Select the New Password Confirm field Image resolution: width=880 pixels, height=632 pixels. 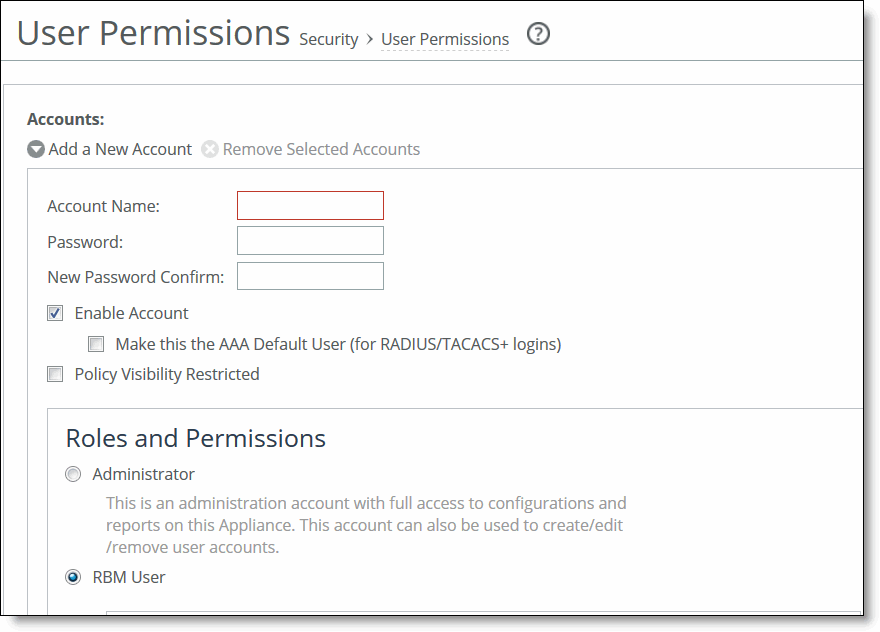click(x=310, y=276)
